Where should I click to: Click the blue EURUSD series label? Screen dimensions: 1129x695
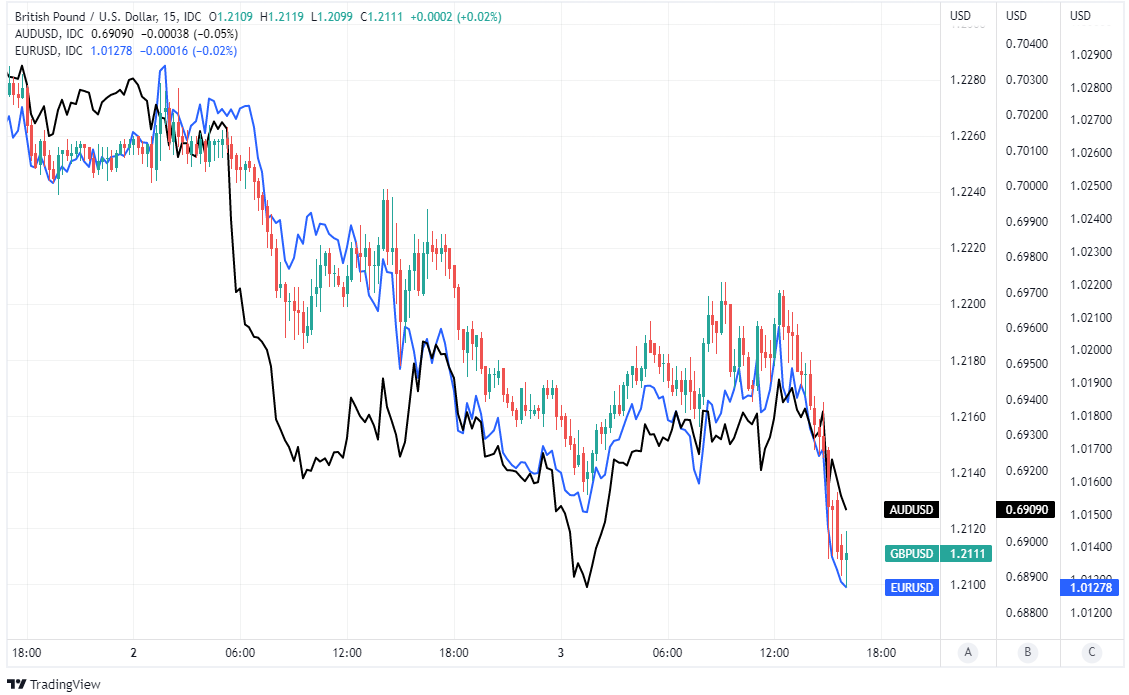click(911, 587)
